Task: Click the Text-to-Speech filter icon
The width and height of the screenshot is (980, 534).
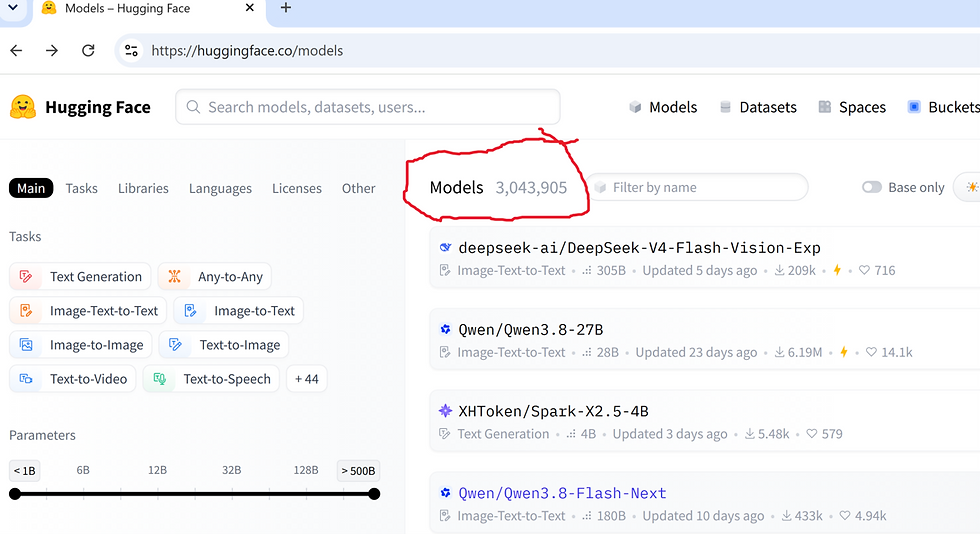Action: [x=159, y=379]
